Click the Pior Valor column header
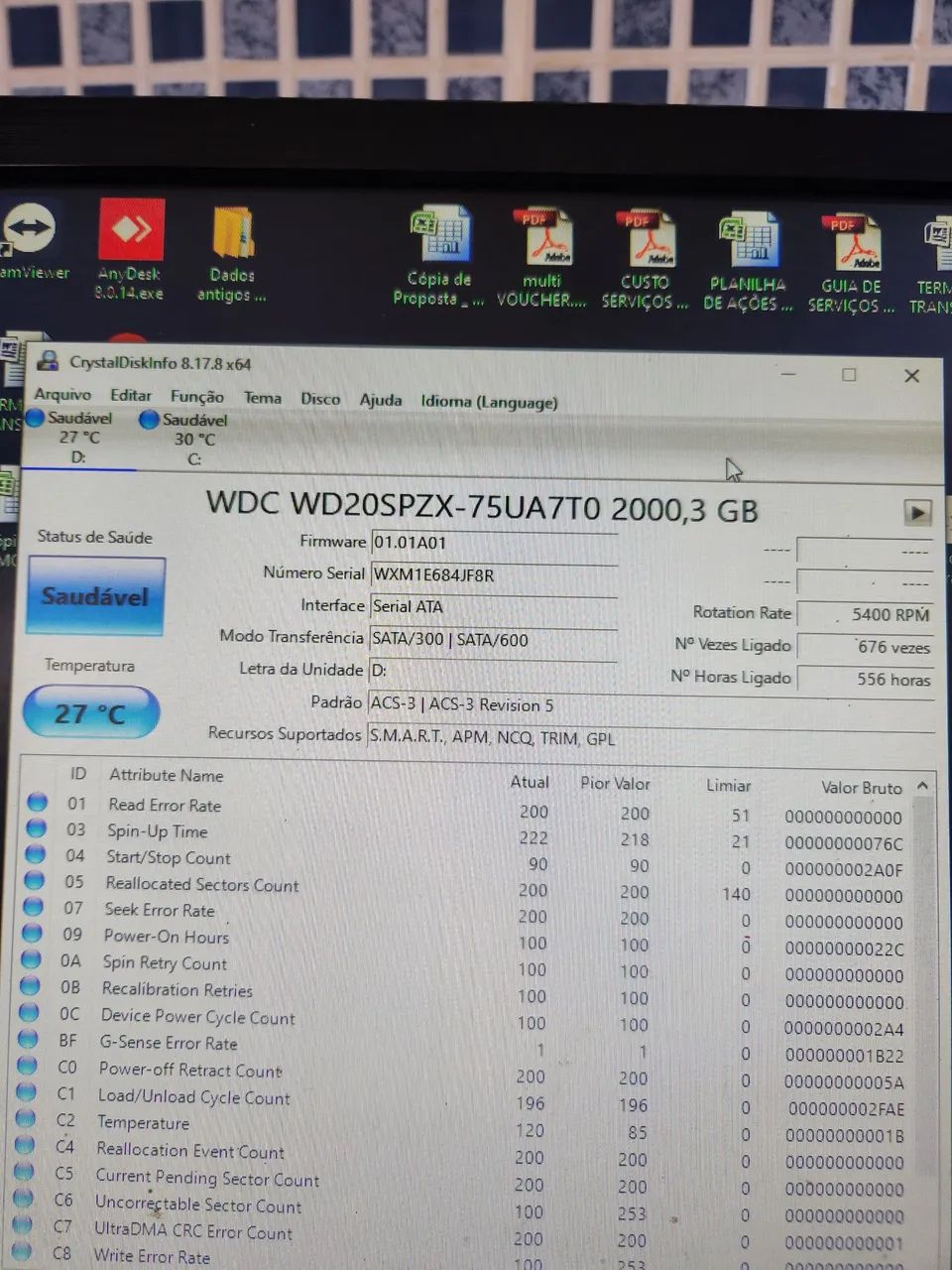952x1270 pixels. coord(615,783)
